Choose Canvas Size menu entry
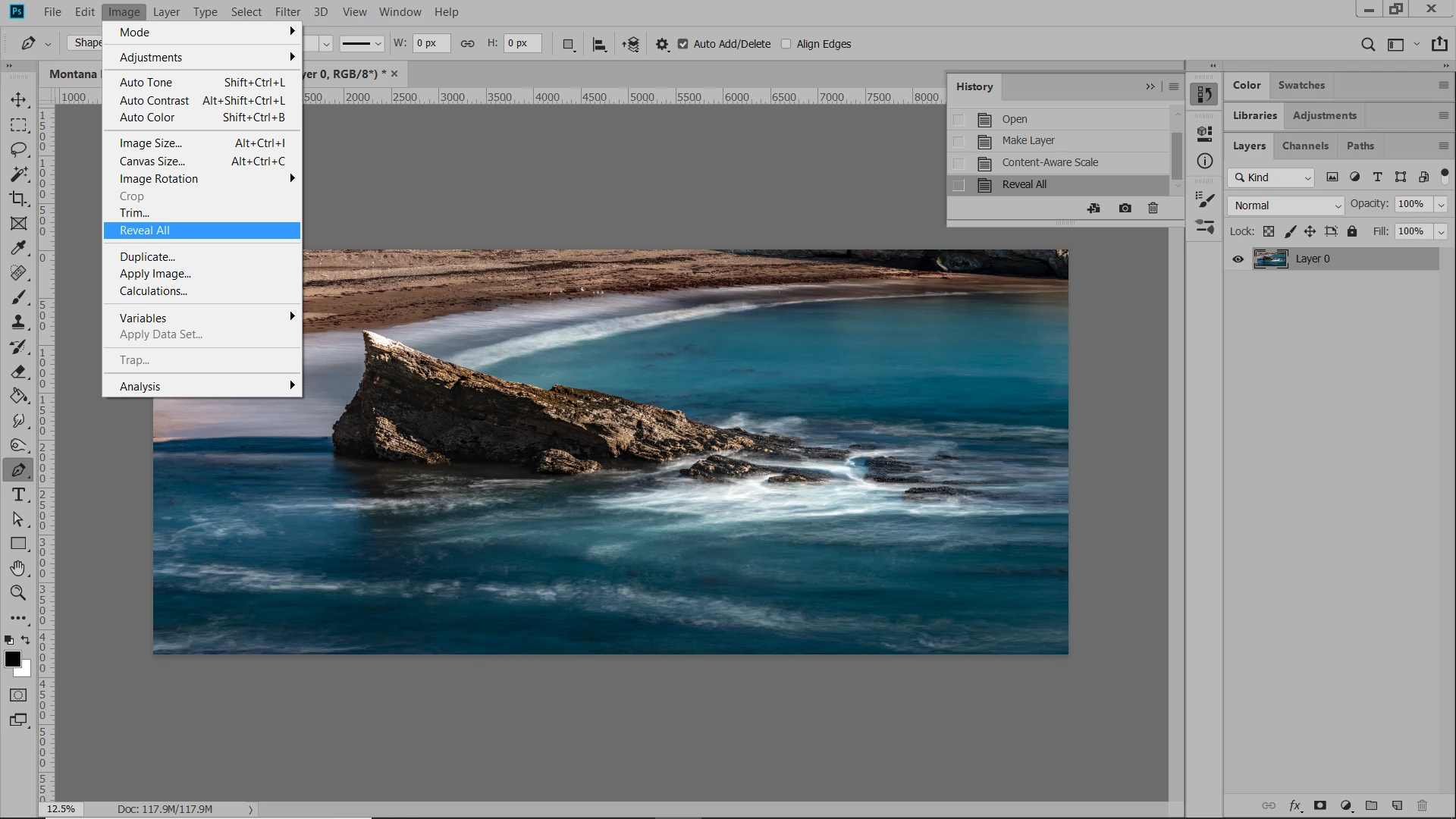 click(152, 161)
